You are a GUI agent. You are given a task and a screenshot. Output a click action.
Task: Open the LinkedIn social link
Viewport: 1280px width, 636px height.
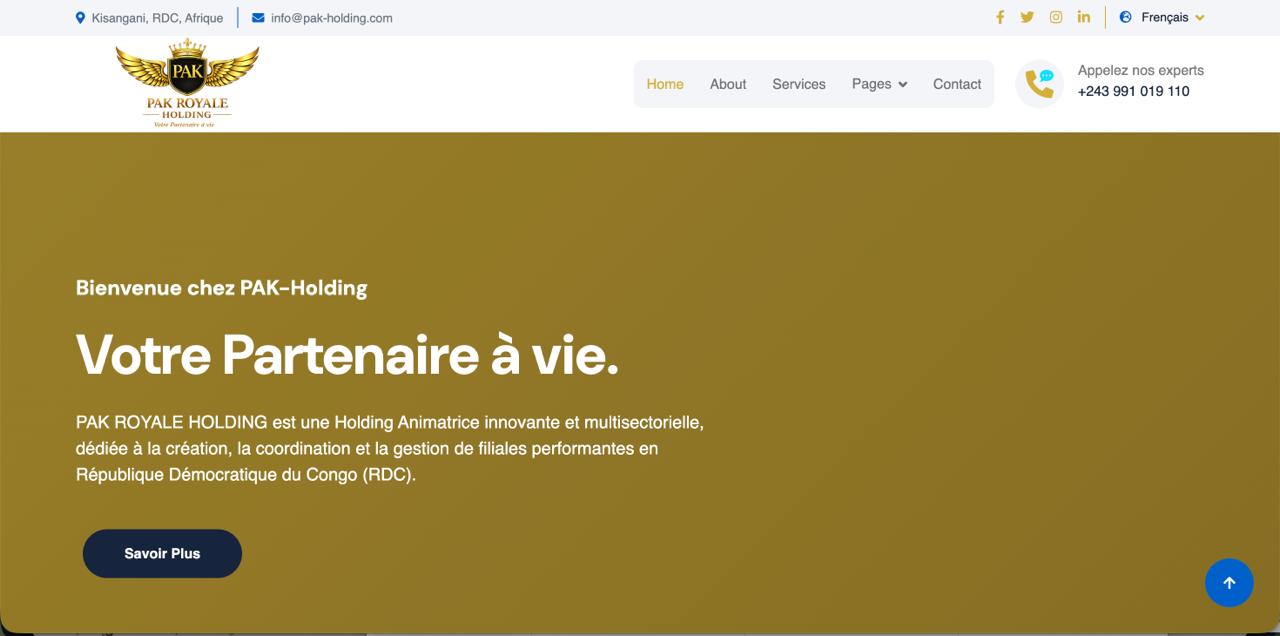(1084, 17)
